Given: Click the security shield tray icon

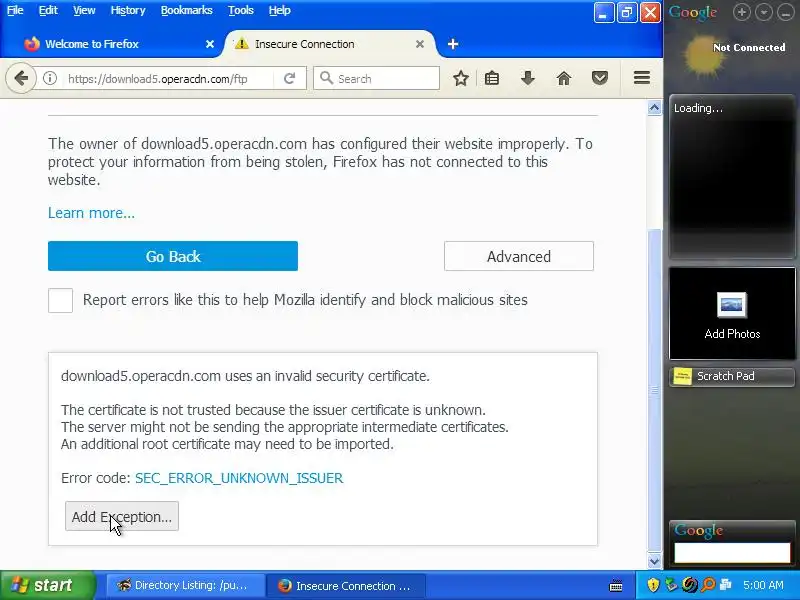Looking at the screenshot, I should [653, 585].
